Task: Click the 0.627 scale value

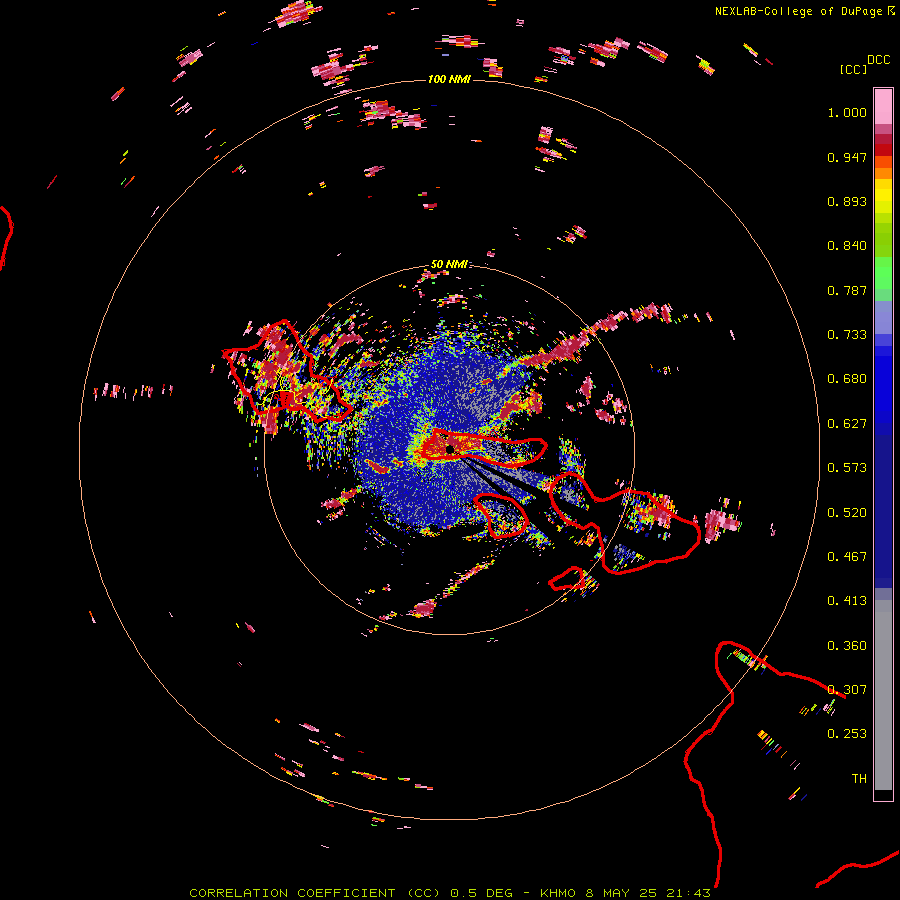Action: (847, 424)
